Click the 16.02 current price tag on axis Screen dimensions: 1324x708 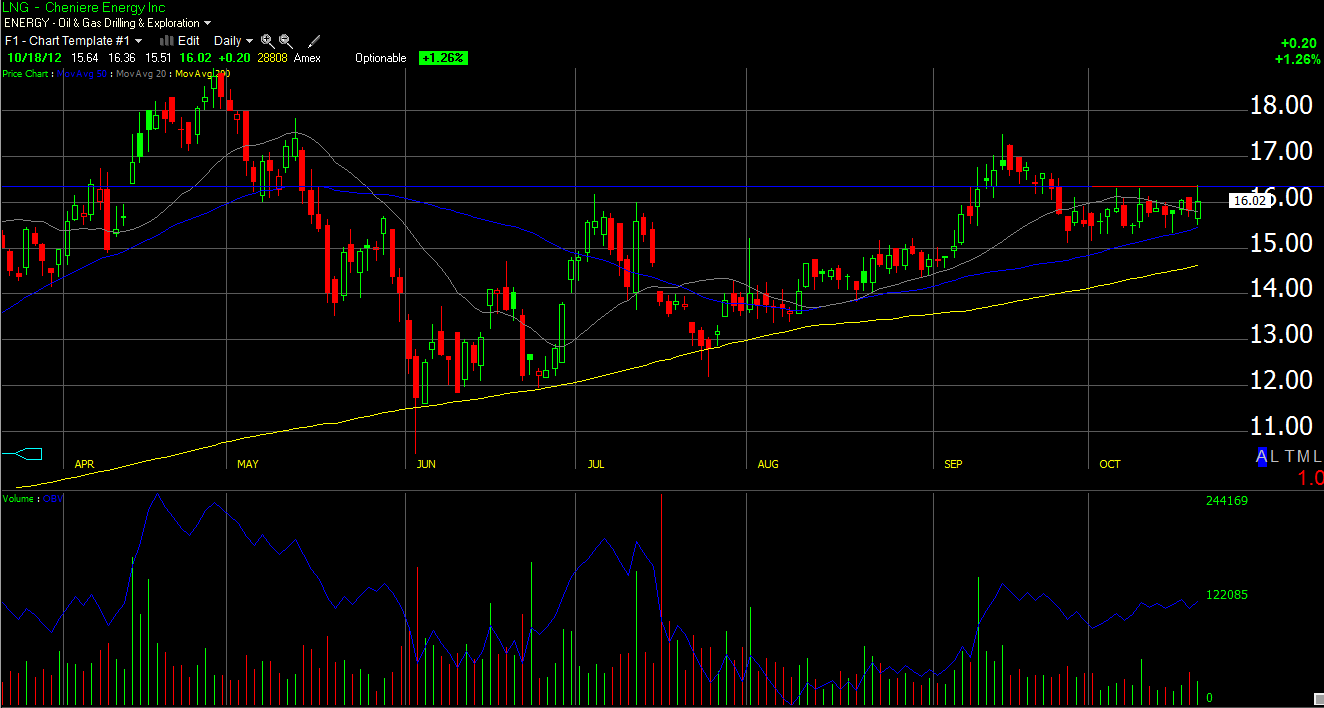point(1249,200)
